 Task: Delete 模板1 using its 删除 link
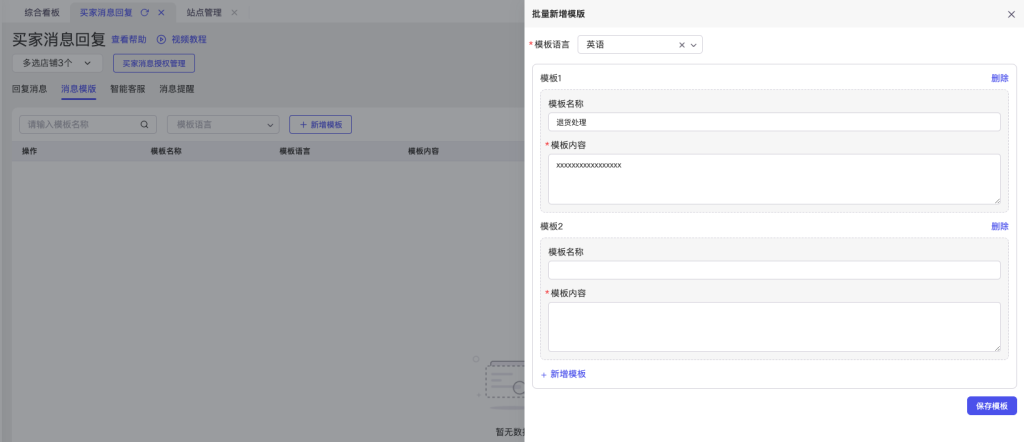coord(999,78)
